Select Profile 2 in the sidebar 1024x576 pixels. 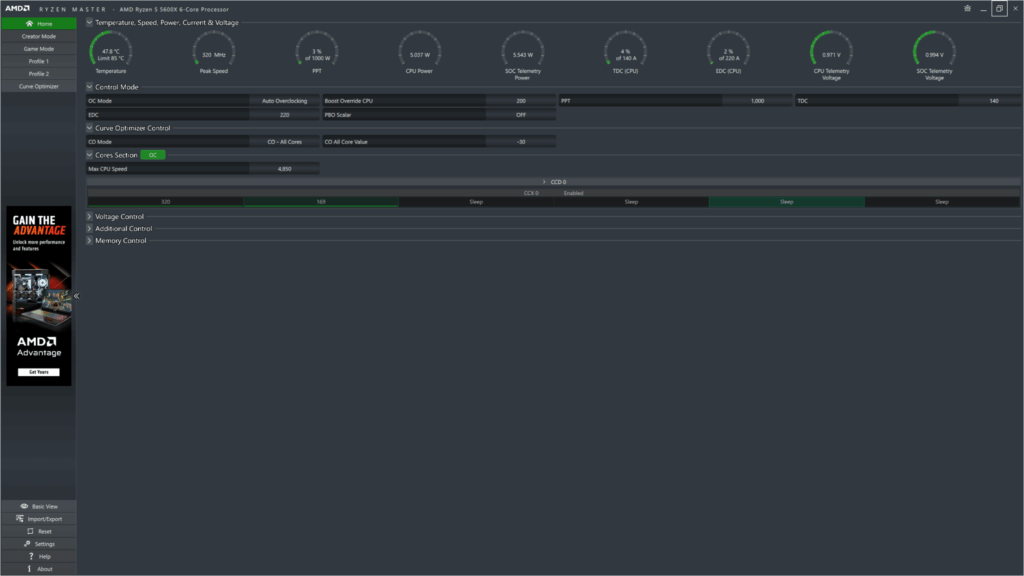coord(39,74)
